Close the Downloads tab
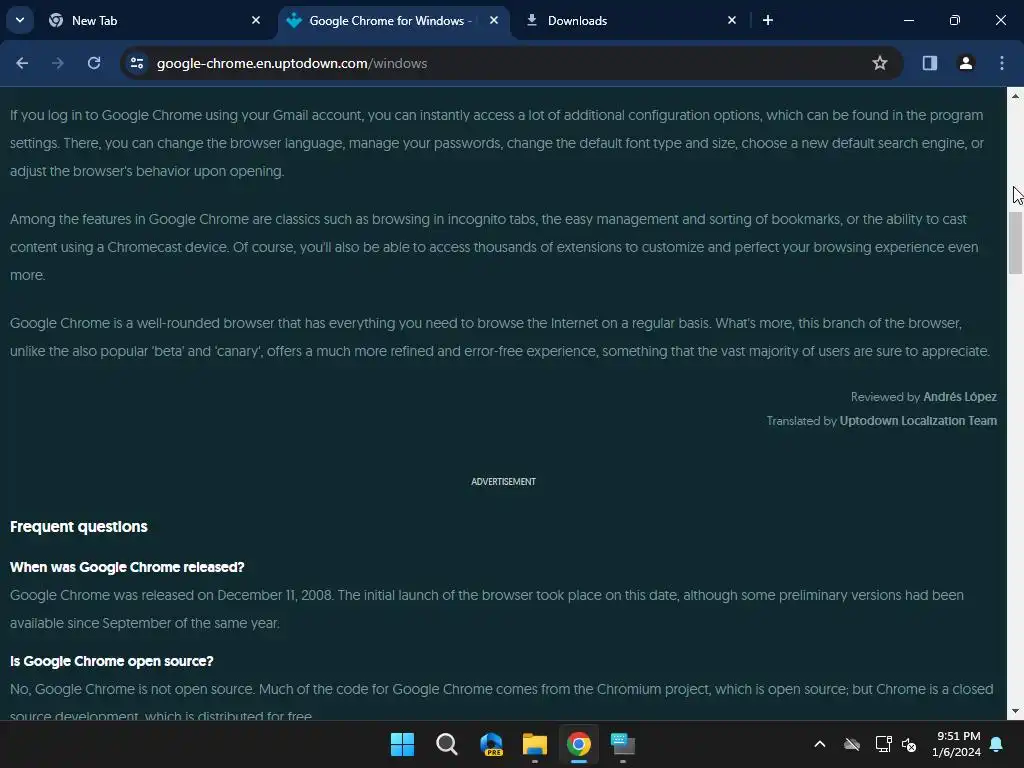Viewport: 1024px width, 768px height. click(x=732, y=20)
